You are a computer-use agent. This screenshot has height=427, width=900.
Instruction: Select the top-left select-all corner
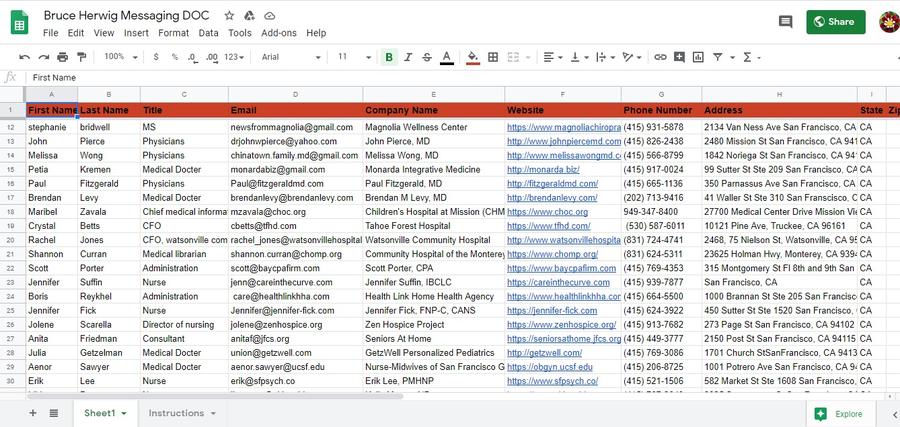pyautogui.click(x=13, y=94)
